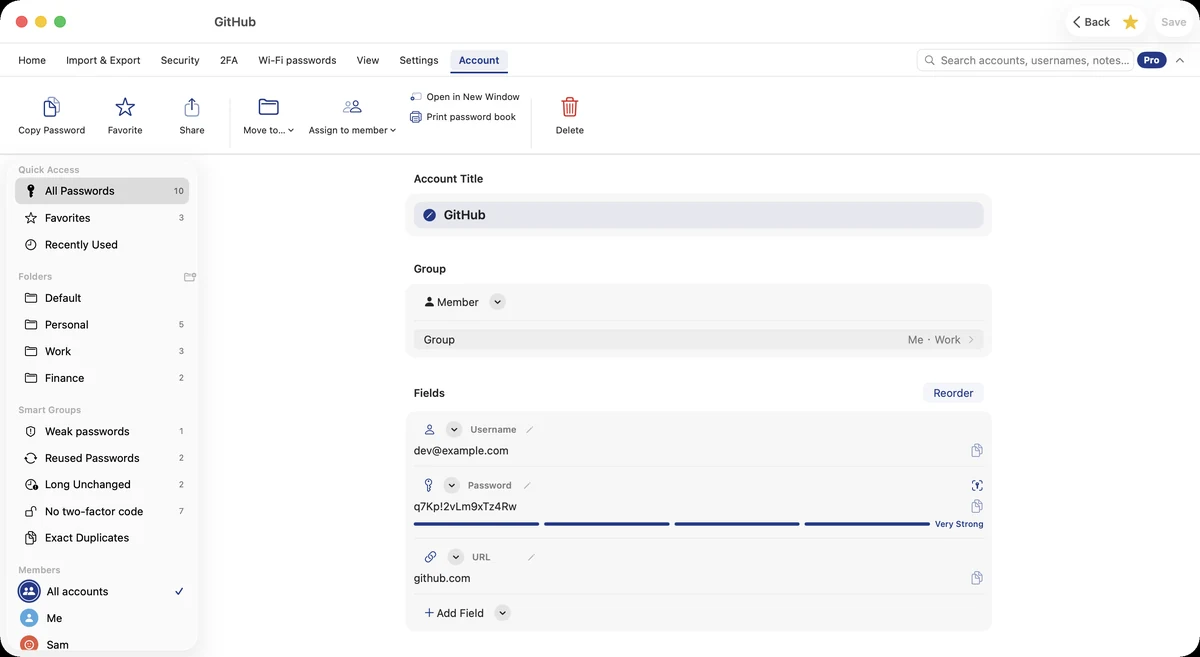Screen dimensions: 1200x657
Task: Show the No two-factor code group
Action: 102,512
